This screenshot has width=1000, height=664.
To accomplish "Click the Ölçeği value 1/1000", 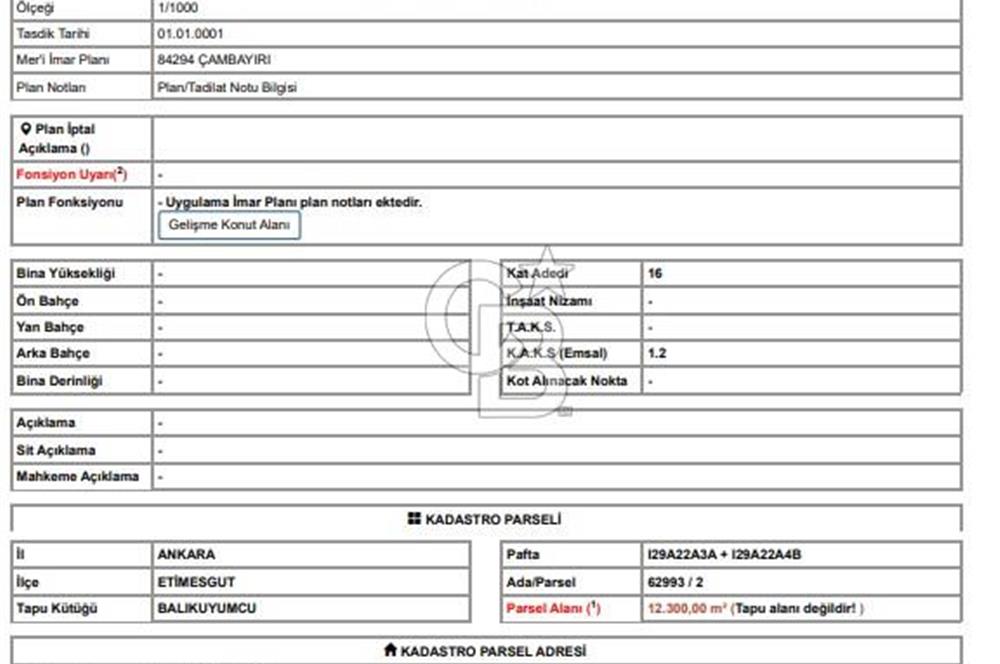I will coord(177,7).
